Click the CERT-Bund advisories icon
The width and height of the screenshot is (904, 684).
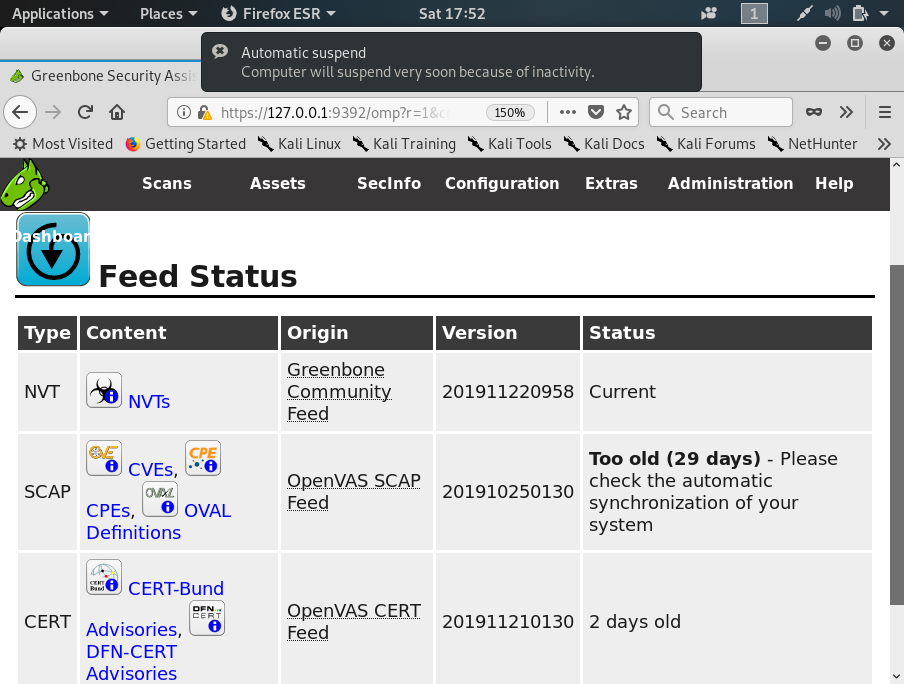tap(104, 577)
